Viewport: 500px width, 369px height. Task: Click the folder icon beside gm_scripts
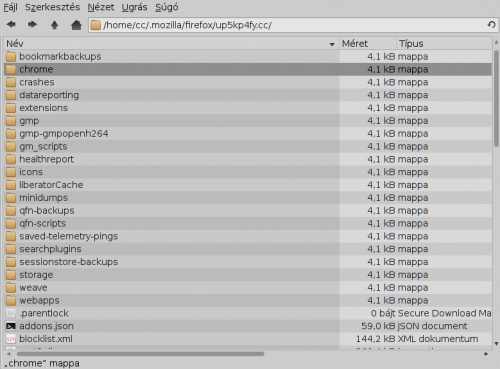click(11, 146)
